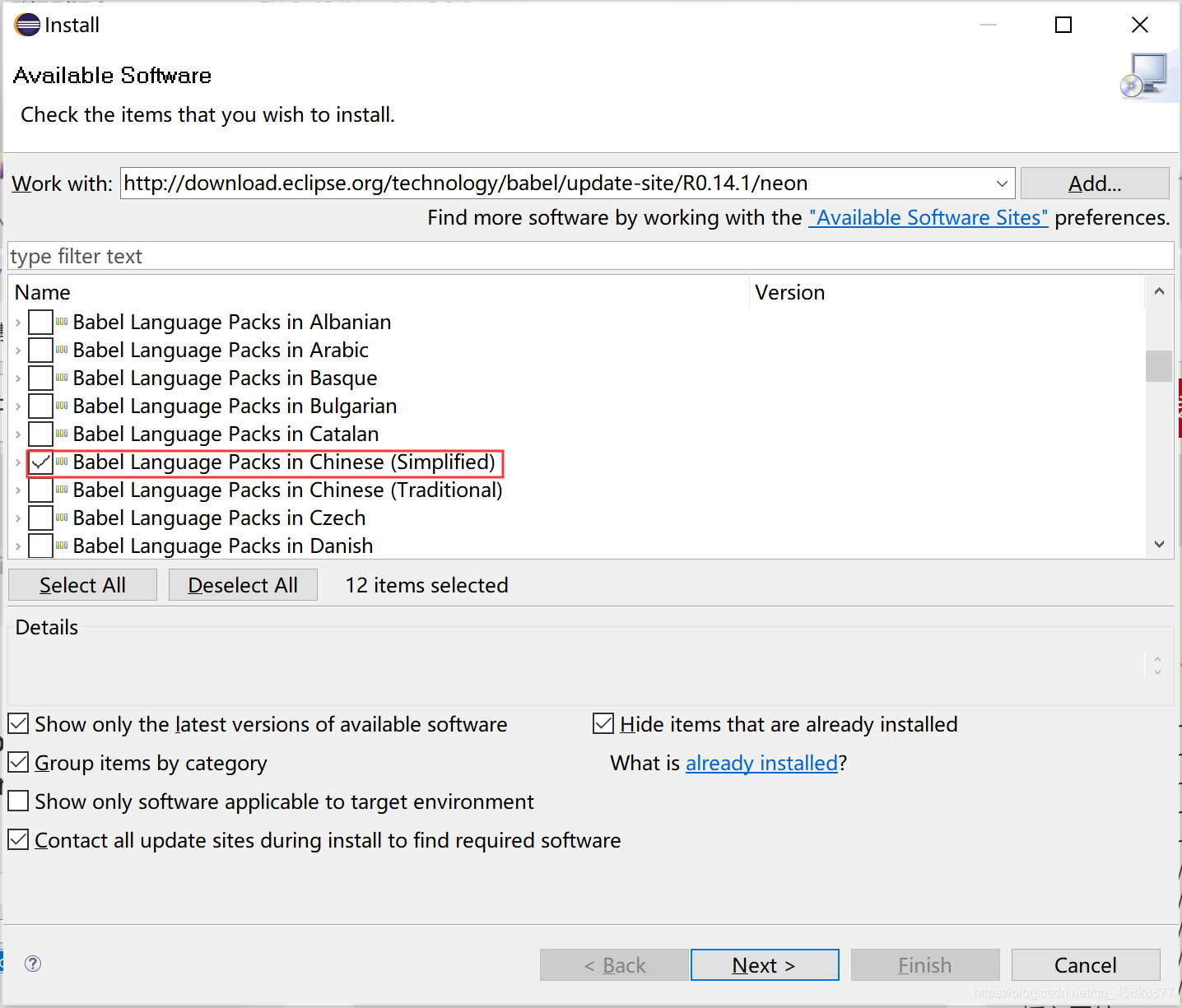Open the Available Software Sites preferences link
The width and height of the screenshot is (1182, 1008).
(x=928, y=217)
